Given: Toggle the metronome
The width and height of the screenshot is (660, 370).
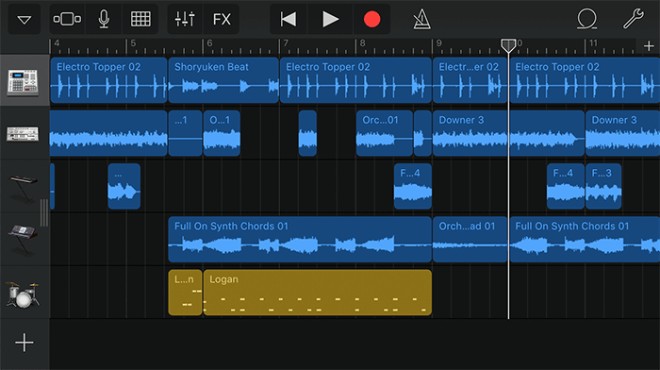Looking at the screenshot, I should pyautogui.click(x=422, y=19).
